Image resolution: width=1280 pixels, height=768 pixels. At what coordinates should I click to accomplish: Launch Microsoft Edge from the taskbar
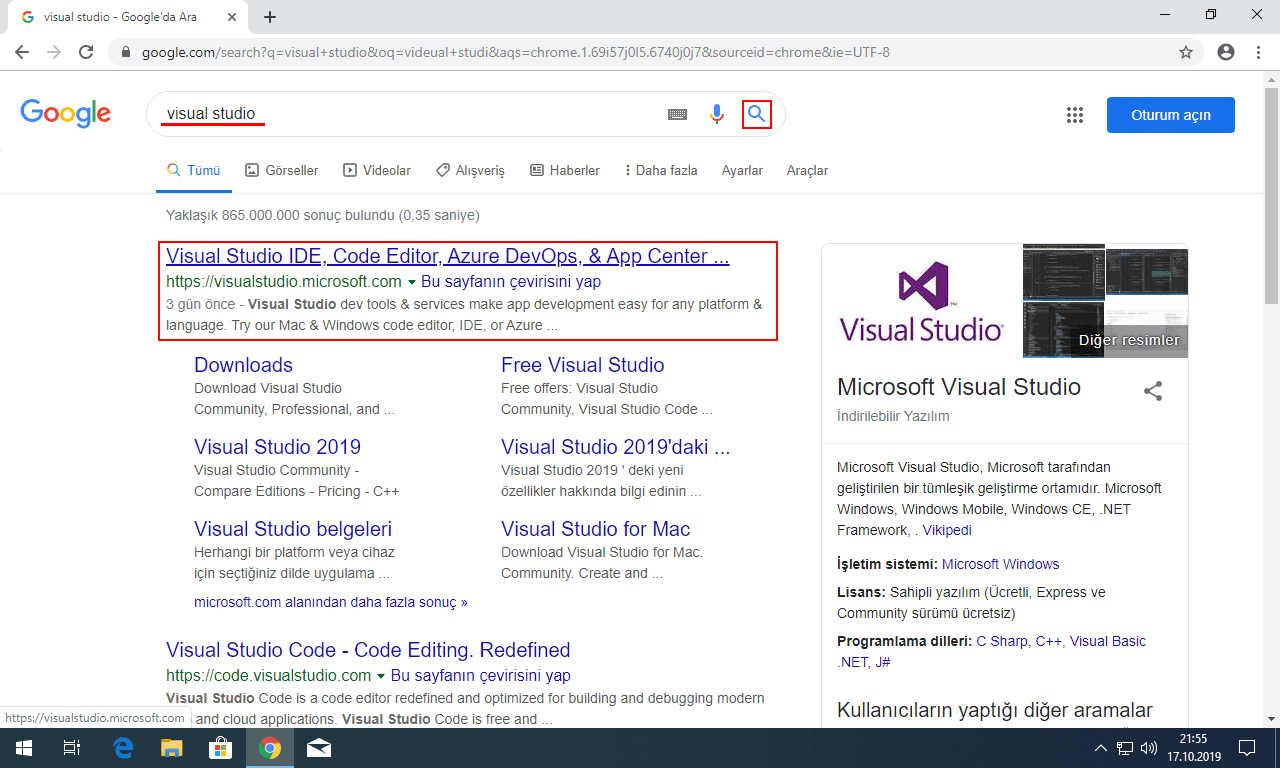pyautogui.click(x=124, y=748)
